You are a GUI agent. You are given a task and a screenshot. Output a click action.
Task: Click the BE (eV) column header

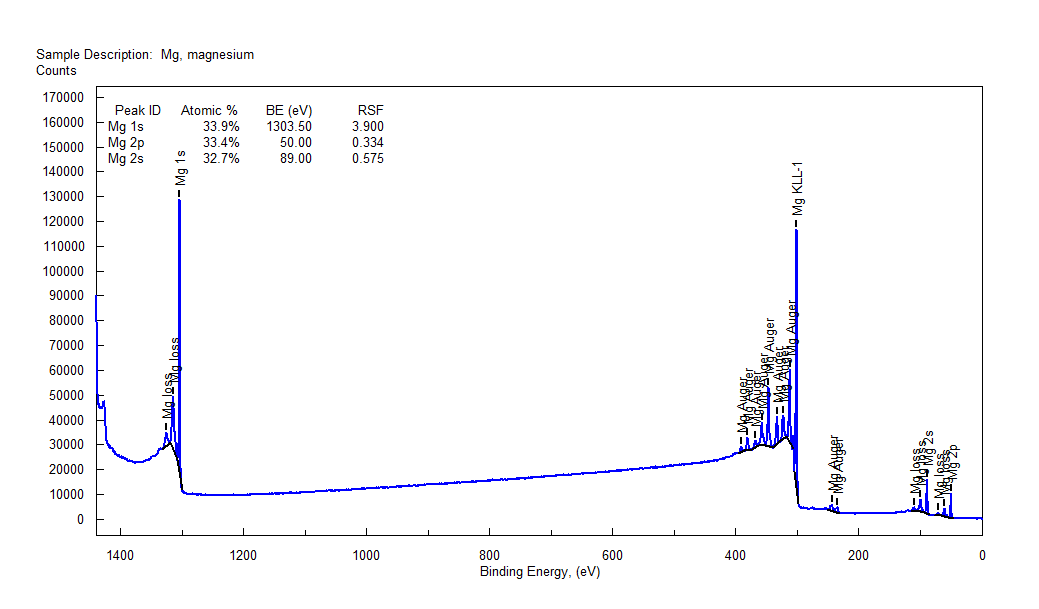289,111
